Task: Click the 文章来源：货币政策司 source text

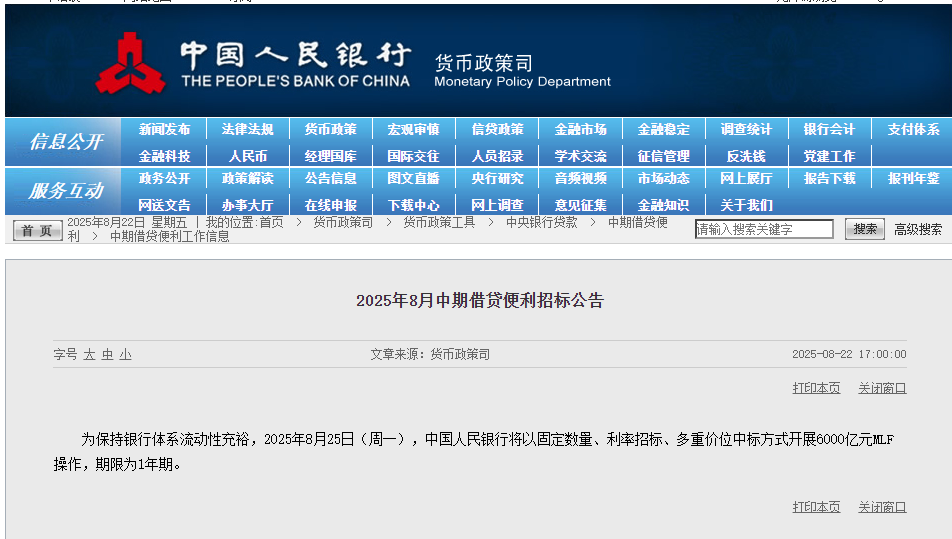Action: pos(430,354)
